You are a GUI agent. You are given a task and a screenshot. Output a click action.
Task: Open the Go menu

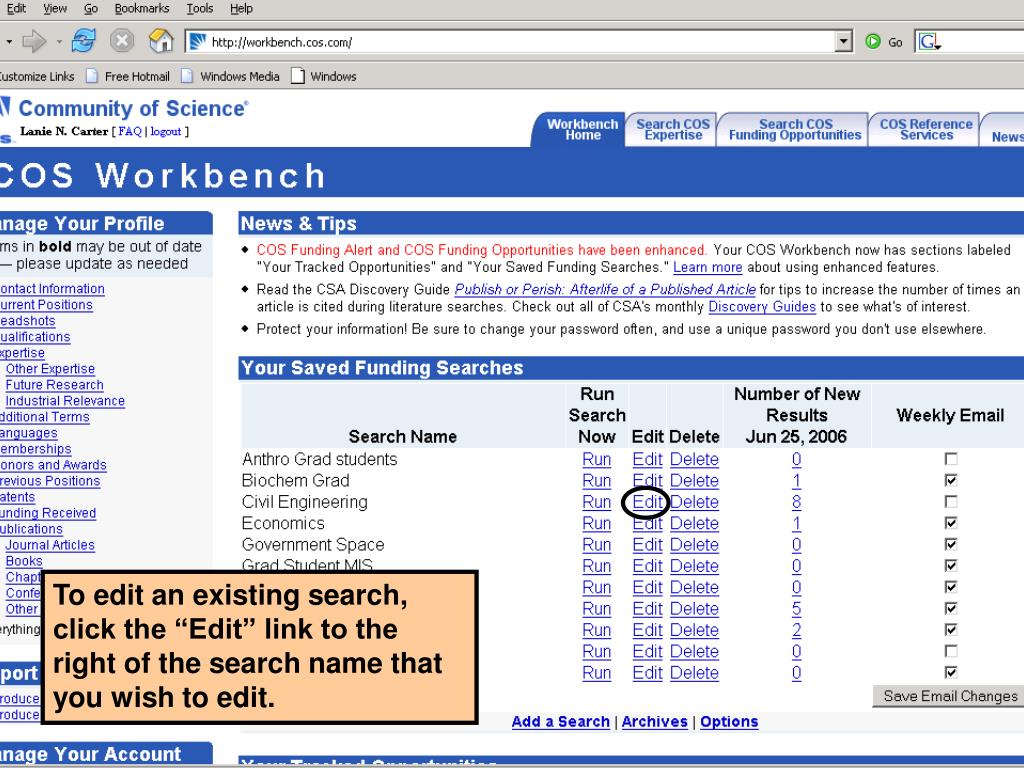(x=91, y=8)
